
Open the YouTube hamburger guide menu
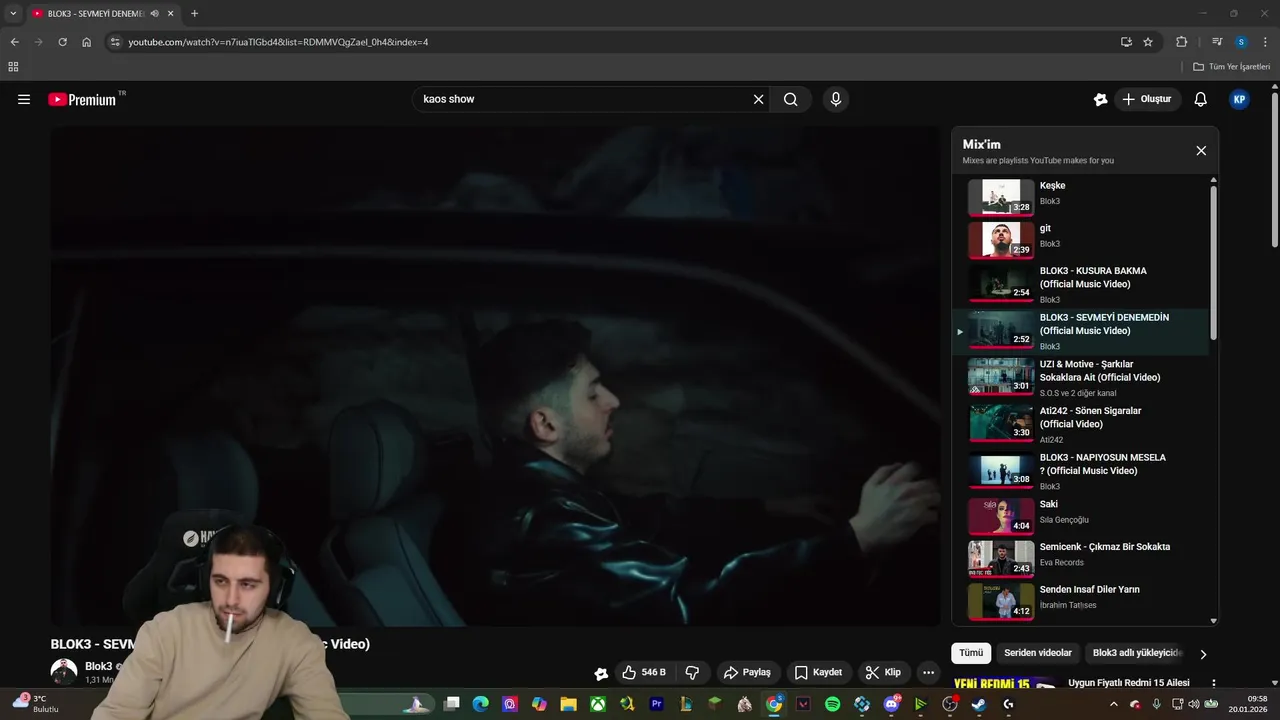(x=24, y=99)
